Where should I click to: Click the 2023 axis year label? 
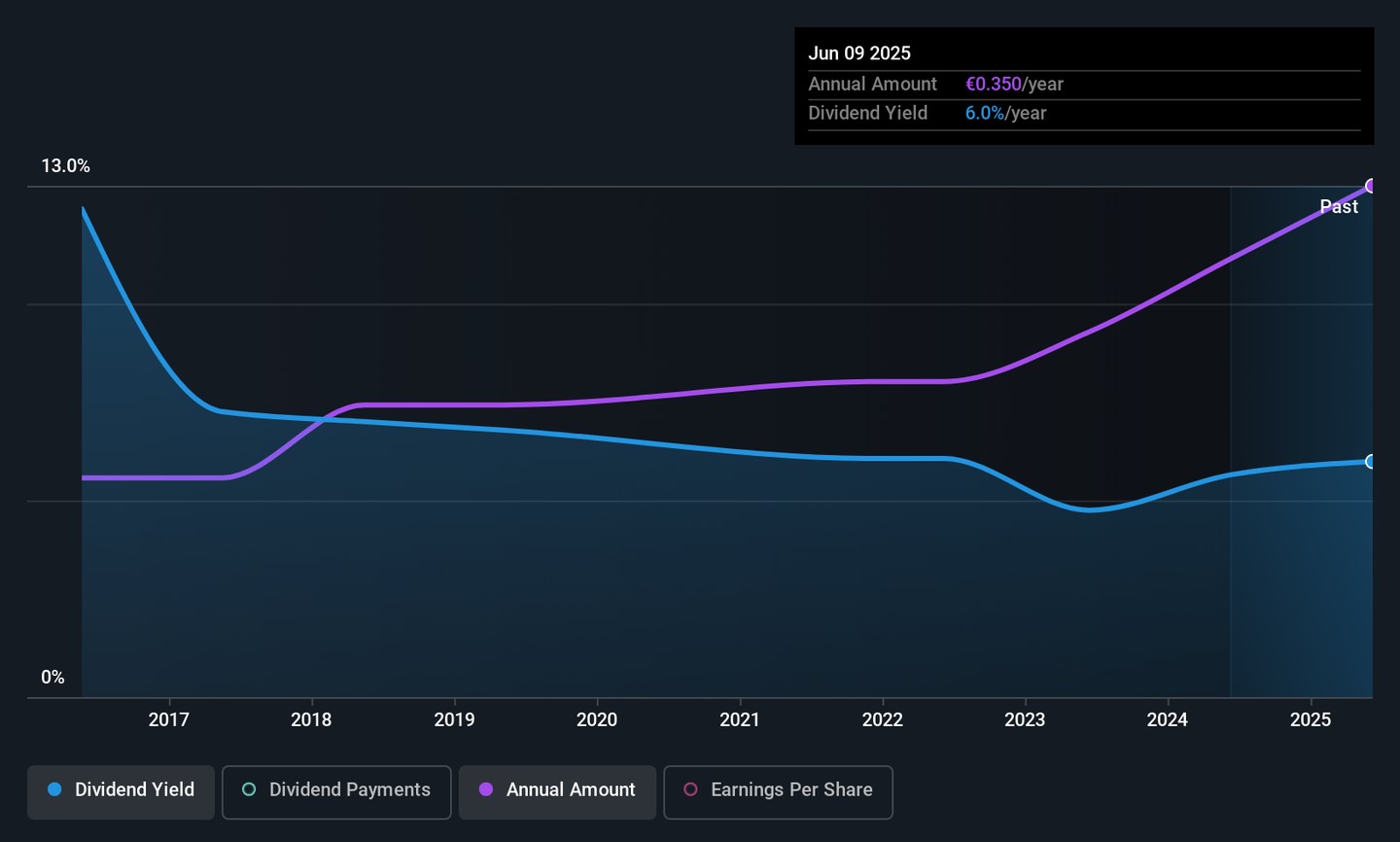click(1025, 719)
